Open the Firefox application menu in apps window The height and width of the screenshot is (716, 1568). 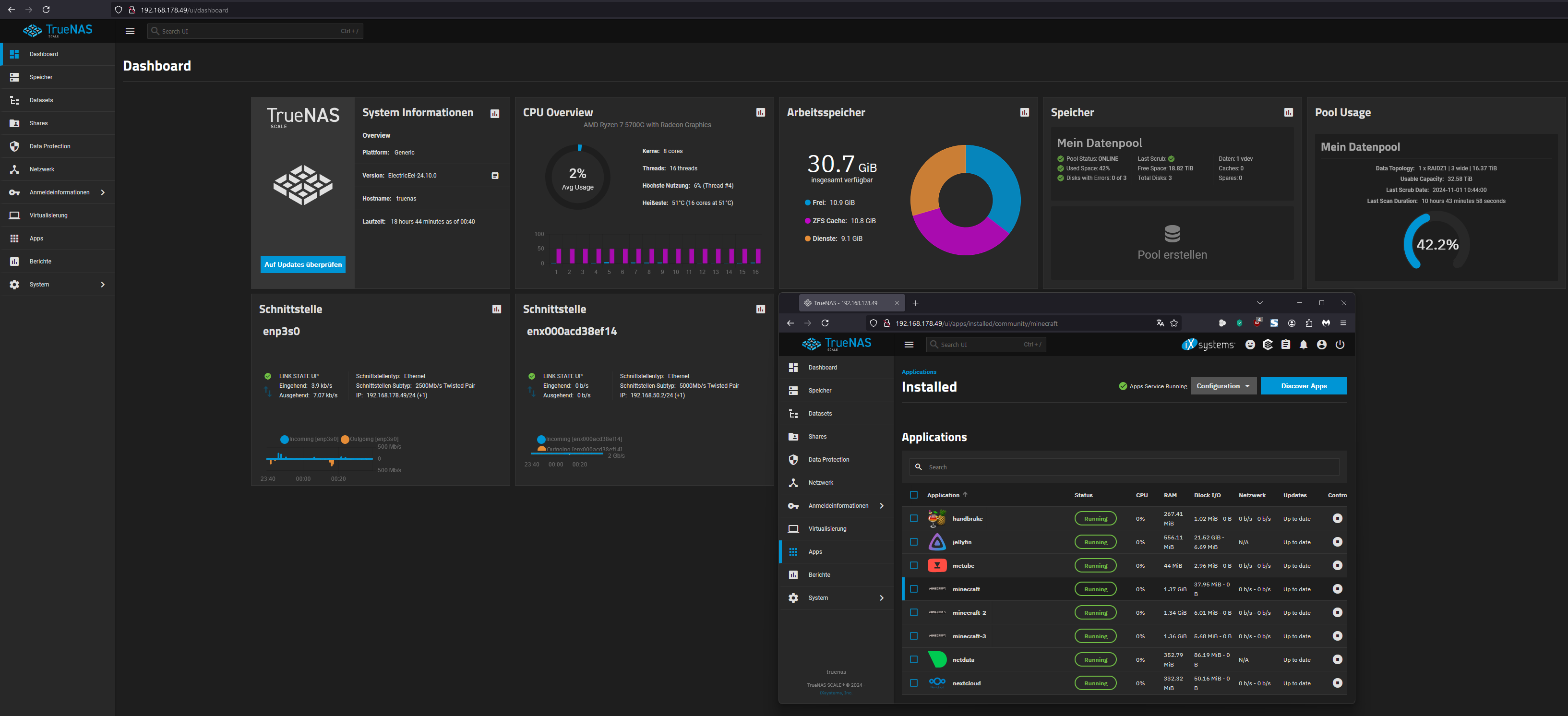pyautogui.click(x=1343, y=323)
